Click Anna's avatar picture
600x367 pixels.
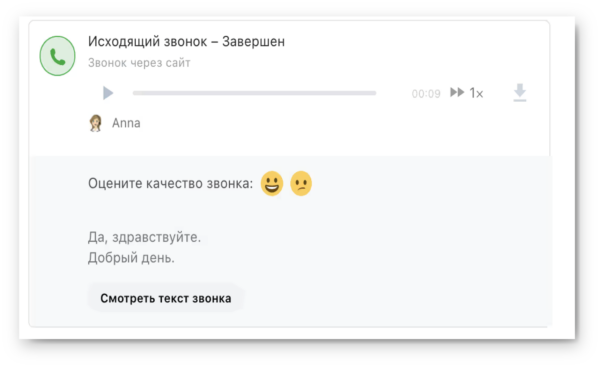coord(96,123)
